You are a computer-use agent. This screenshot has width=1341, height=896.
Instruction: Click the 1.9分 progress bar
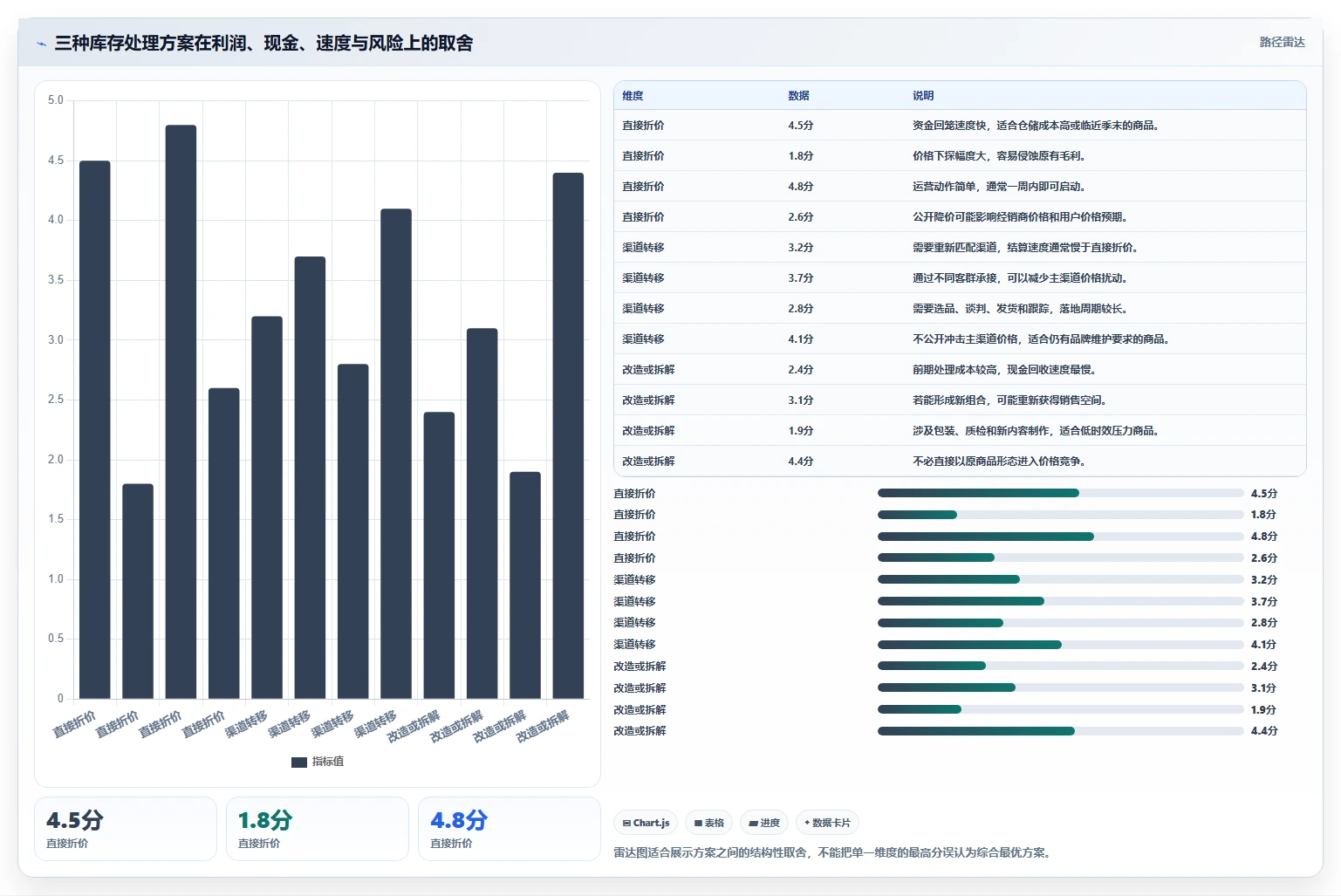(1060, 709)
